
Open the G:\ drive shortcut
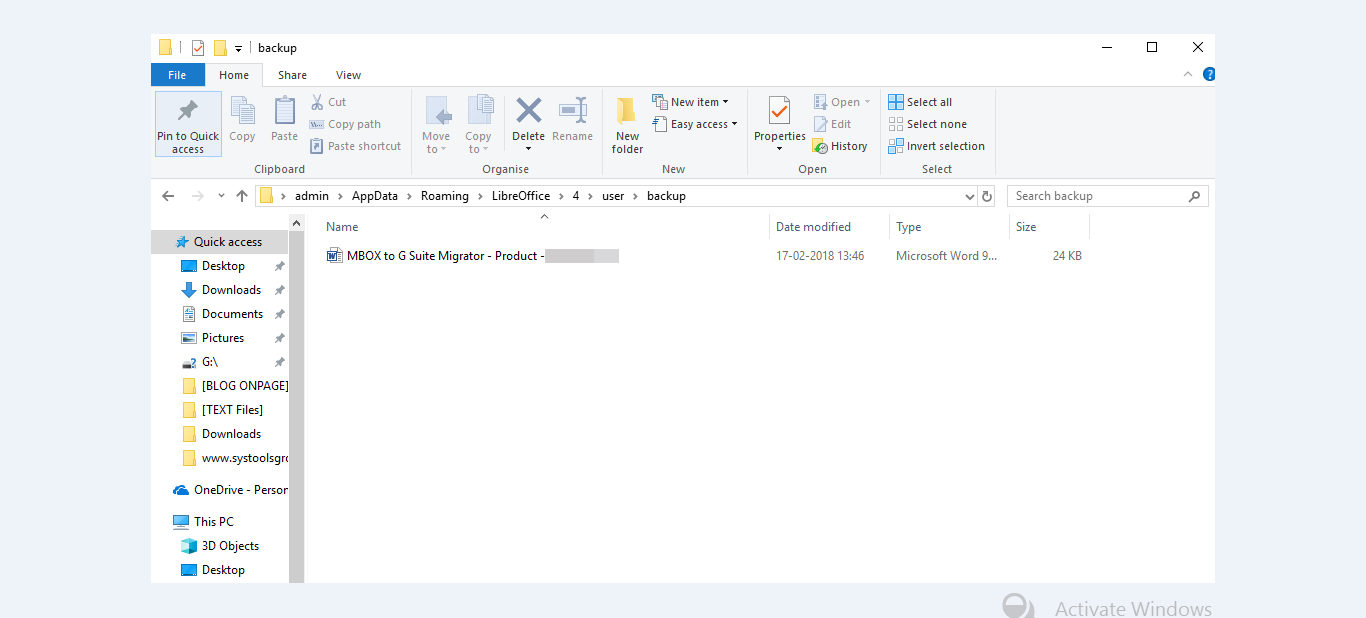(x=209, y=362)
